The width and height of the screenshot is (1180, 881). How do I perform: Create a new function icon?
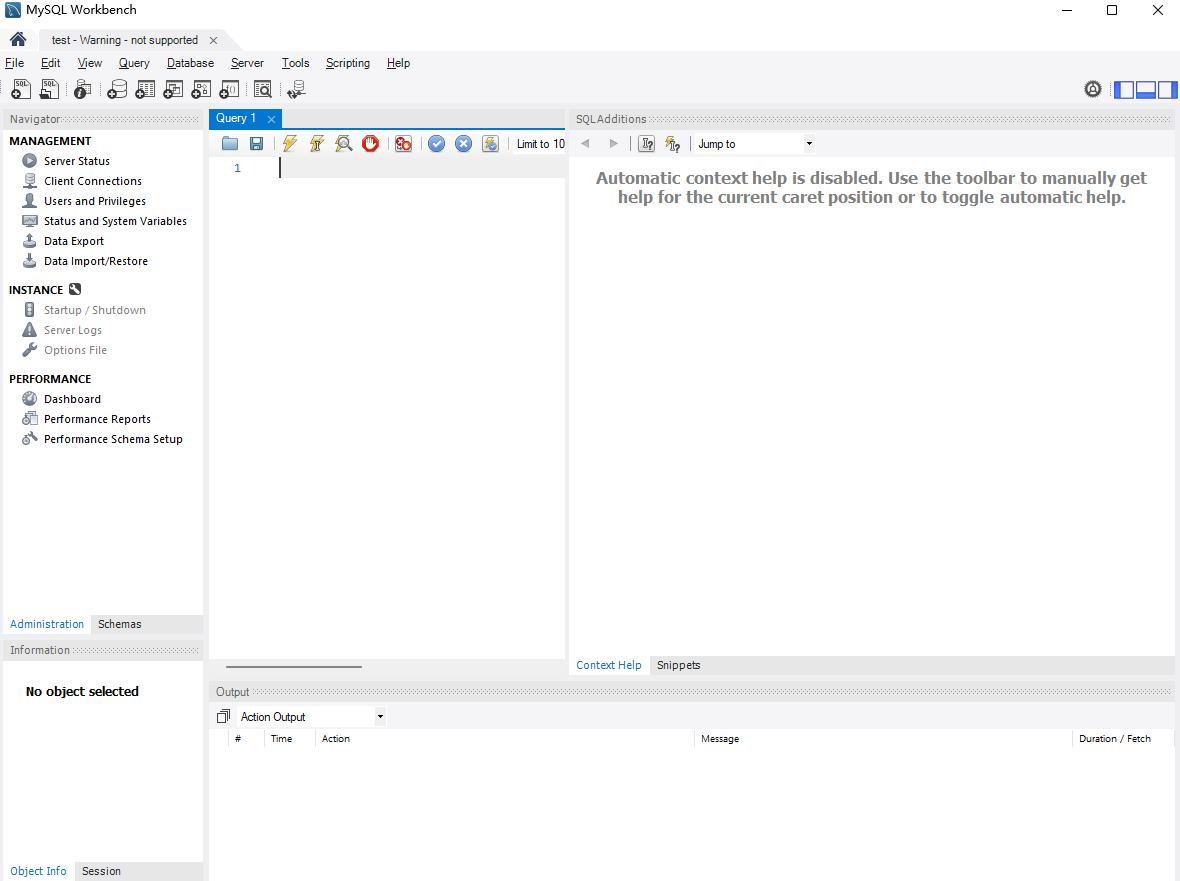tap(229, 90)
